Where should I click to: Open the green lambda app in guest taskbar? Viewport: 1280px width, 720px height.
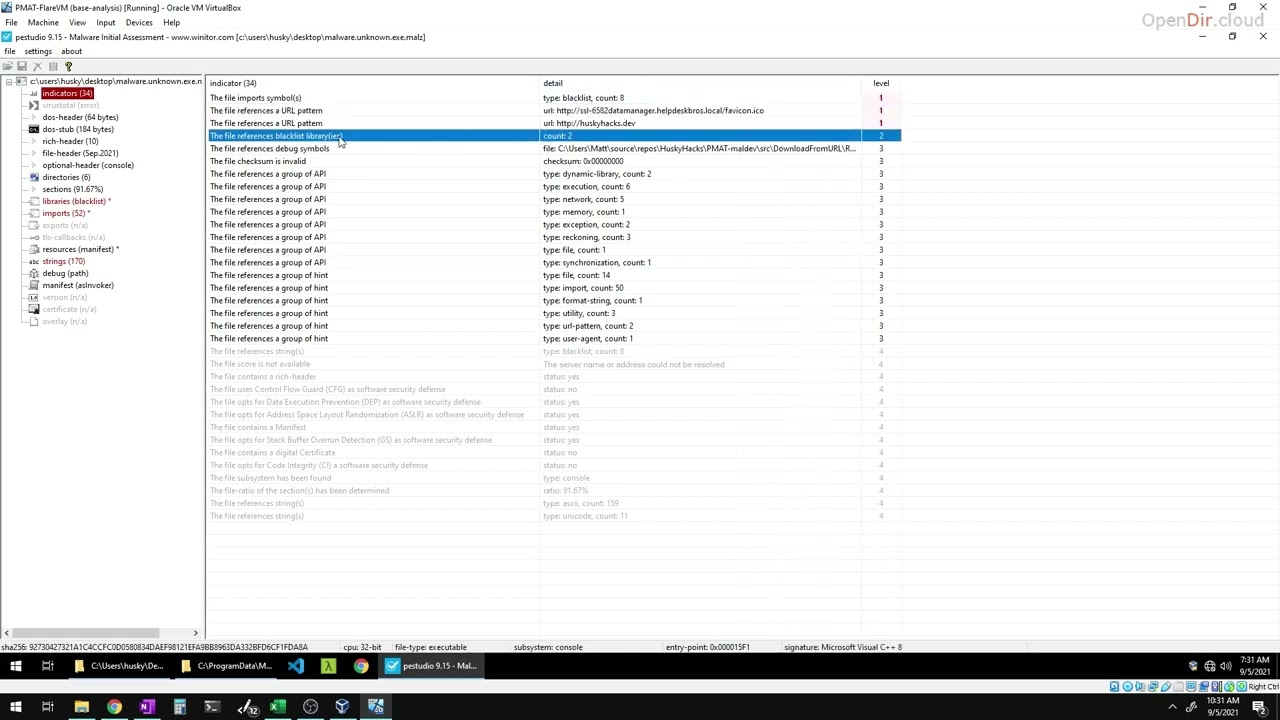coord(328,666)
